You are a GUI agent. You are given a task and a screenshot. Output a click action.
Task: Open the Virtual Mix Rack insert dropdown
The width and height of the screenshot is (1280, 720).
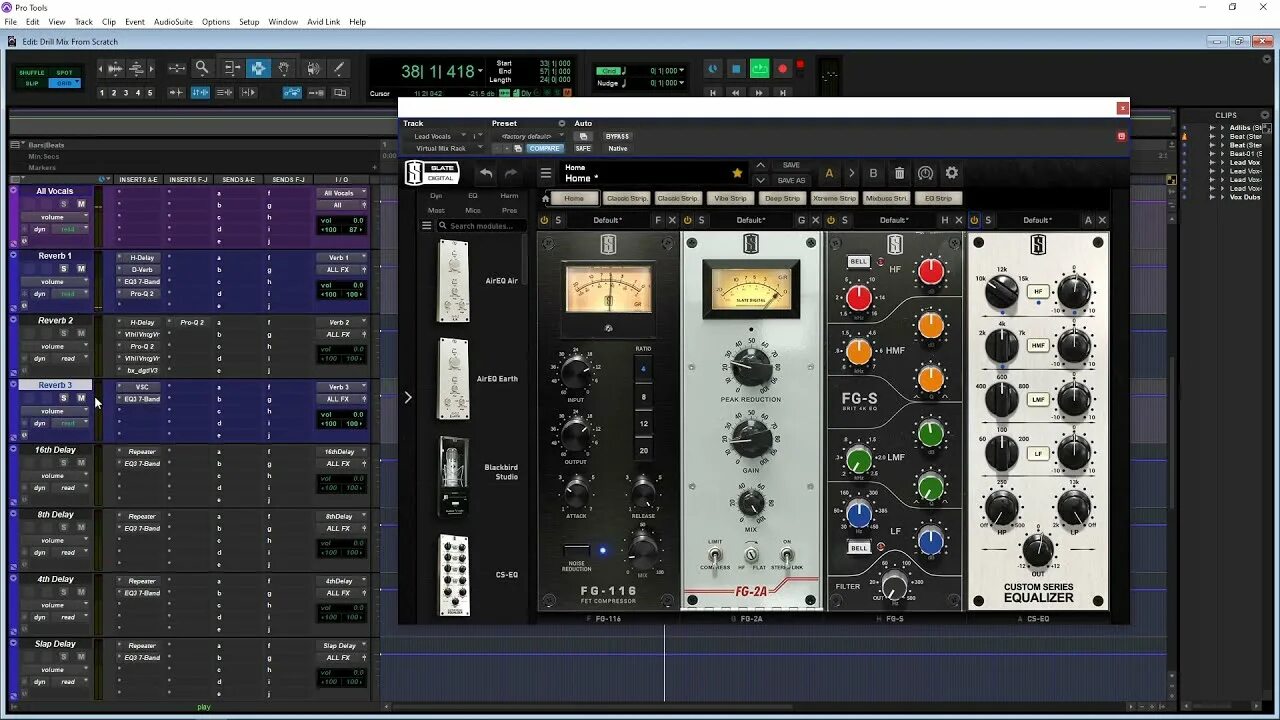(x=445, y=148)
